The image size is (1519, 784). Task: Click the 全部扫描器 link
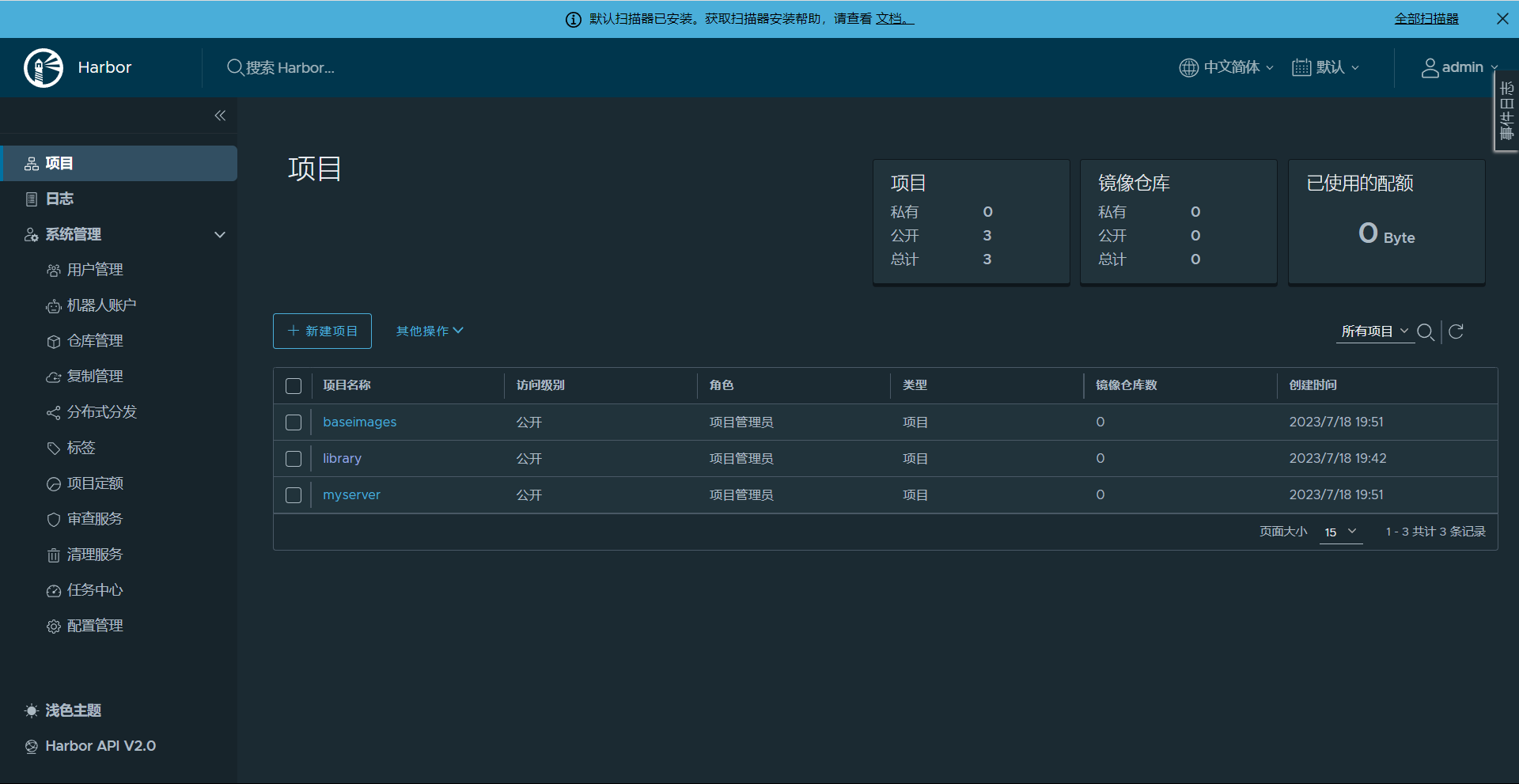[1426, 19]
